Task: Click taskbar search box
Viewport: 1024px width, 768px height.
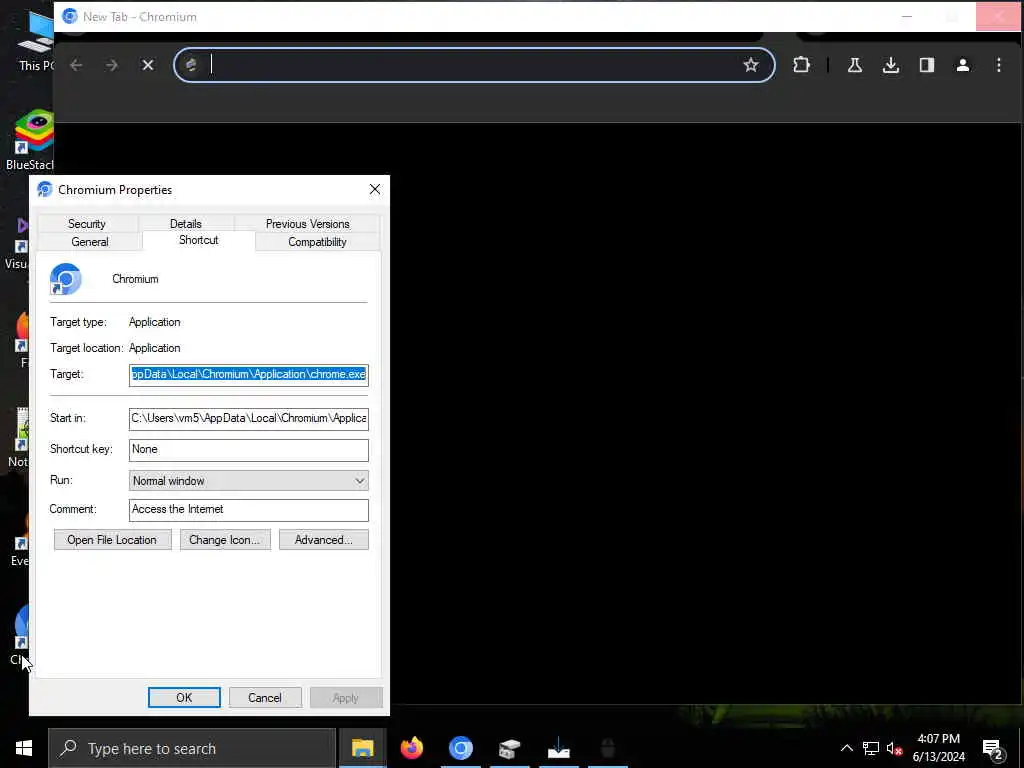Action: (192, 748)
